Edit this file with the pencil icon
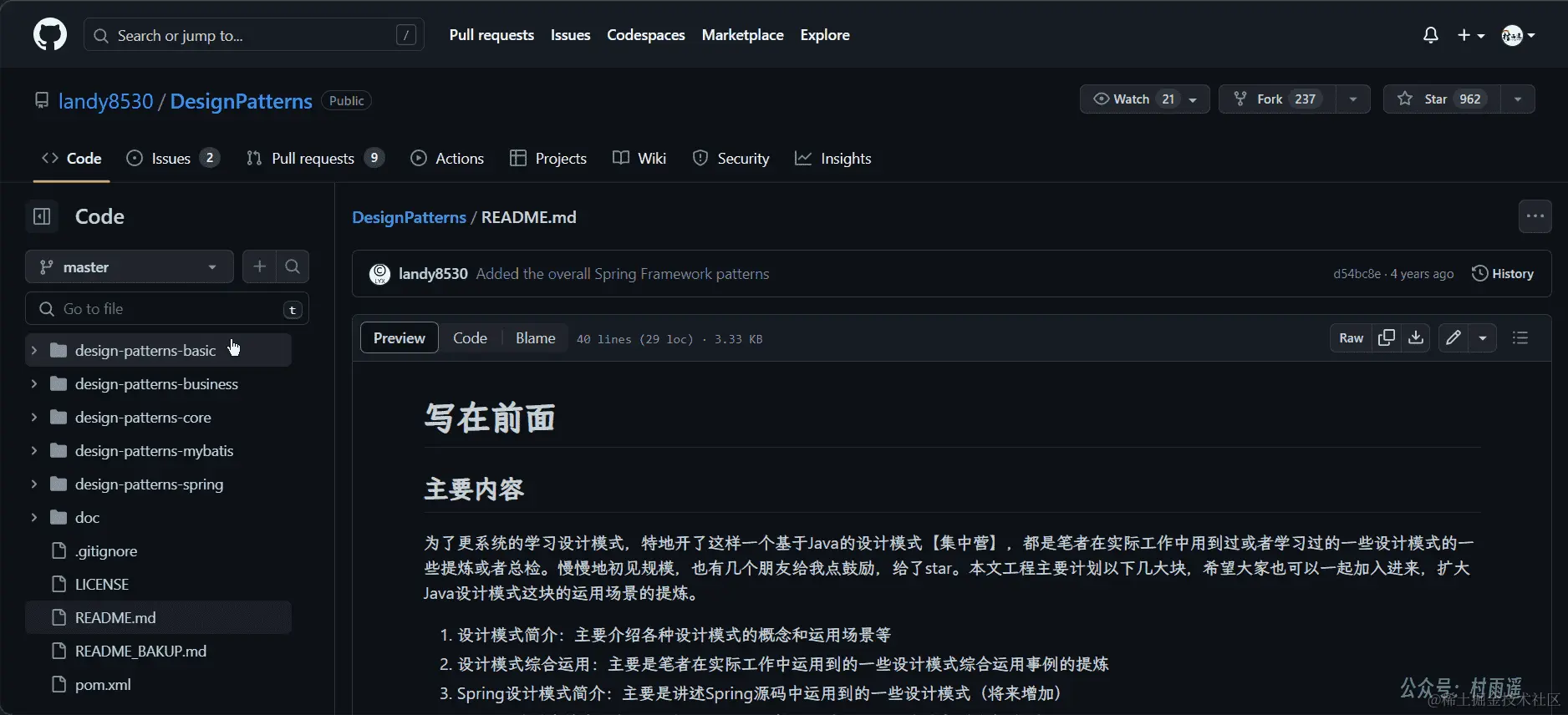1568x715 pixels. [x=1454, y=337]
